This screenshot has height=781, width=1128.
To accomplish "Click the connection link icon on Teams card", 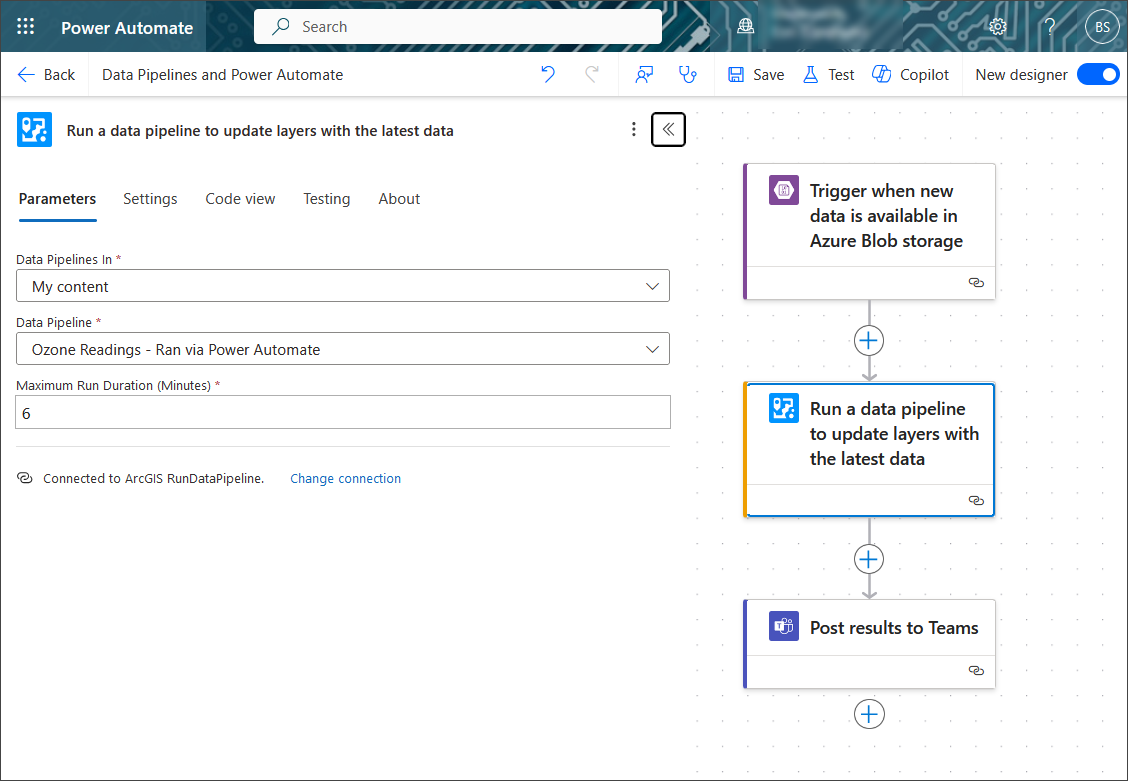I will pyautogui.click(x=976, y=670).
